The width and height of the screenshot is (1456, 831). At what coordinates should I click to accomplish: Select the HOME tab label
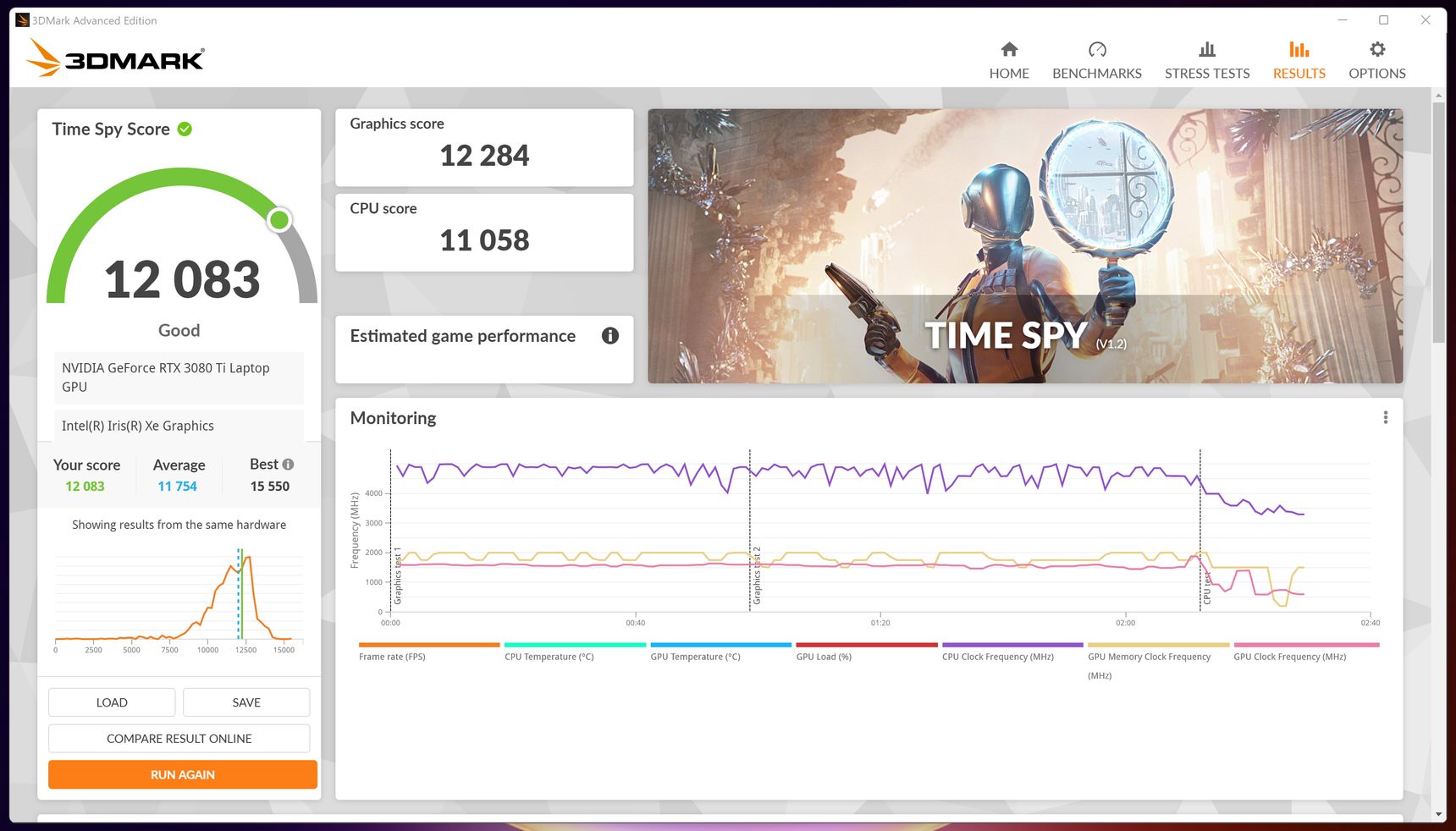coord(1009,74)
